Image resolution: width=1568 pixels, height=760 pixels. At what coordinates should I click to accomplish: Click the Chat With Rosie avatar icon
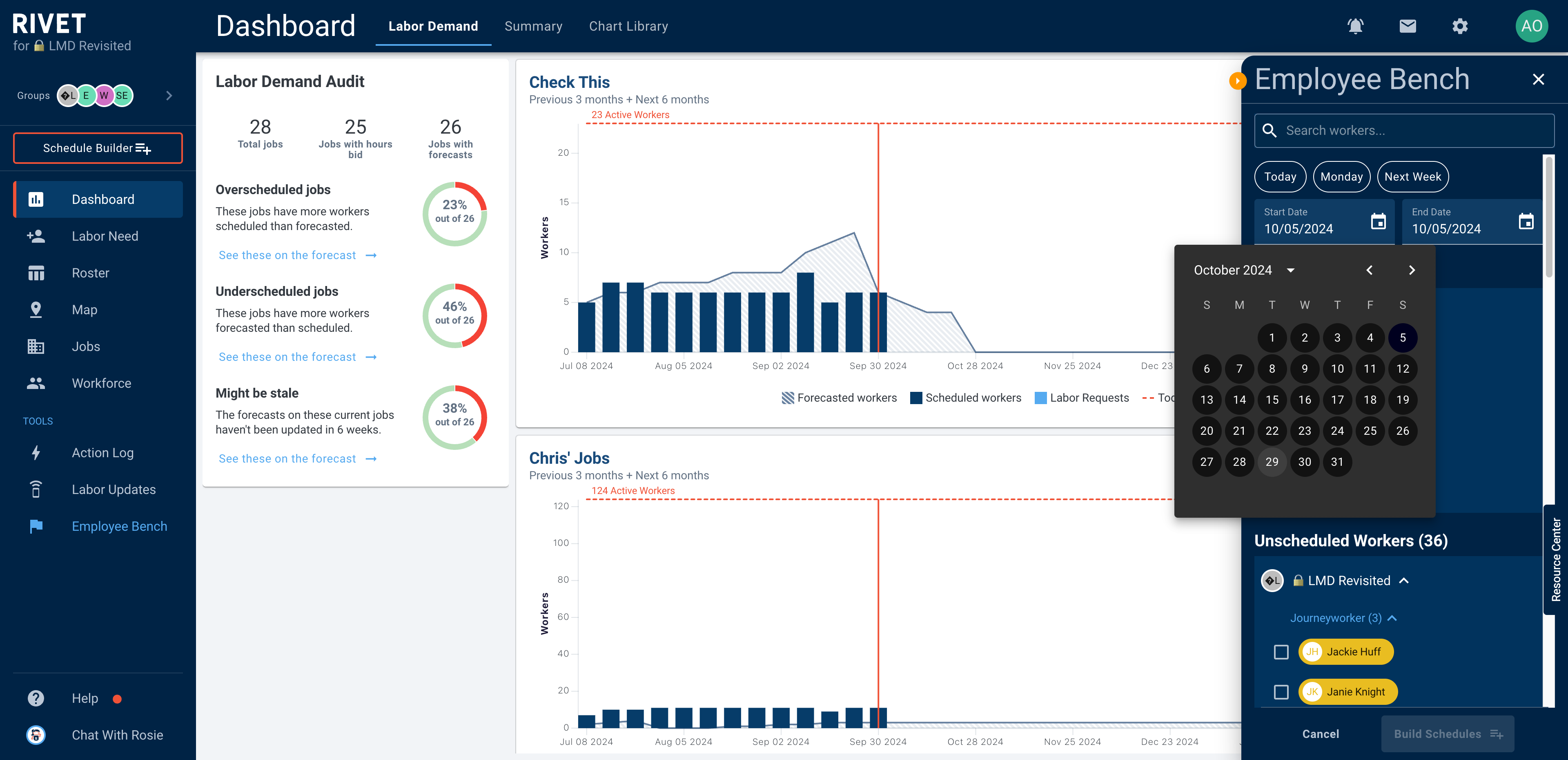[36, 735]
